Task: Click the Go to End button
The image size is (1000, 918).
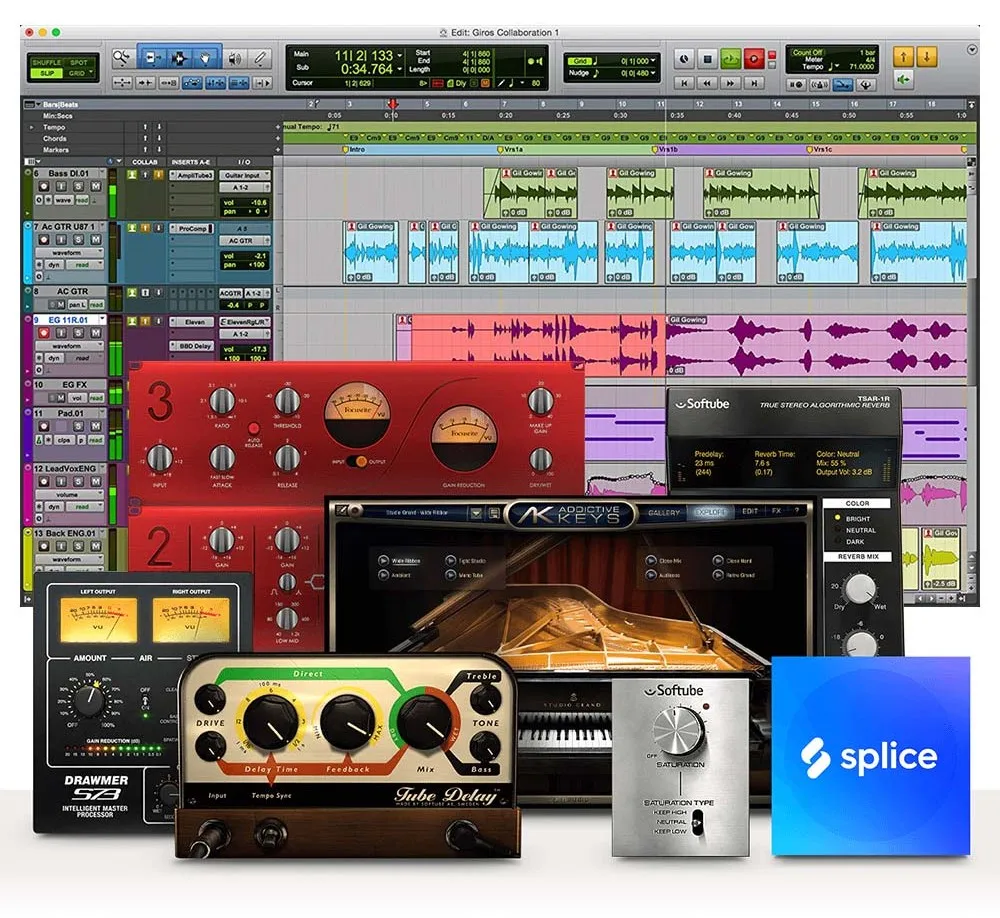Action: pos(753,83)
